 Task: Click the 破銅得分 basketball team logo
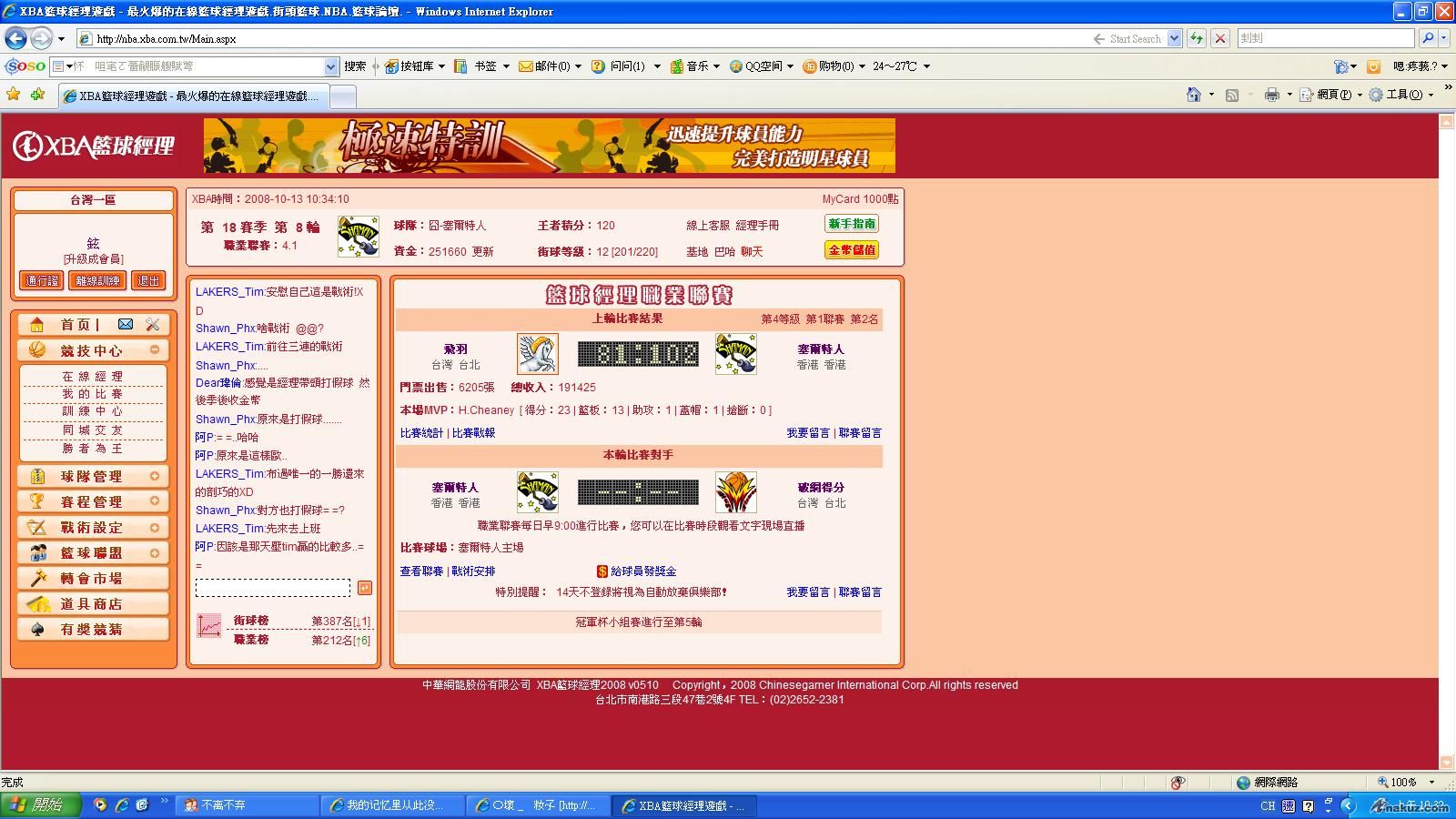pyautogui.click(x=736, y=492)
